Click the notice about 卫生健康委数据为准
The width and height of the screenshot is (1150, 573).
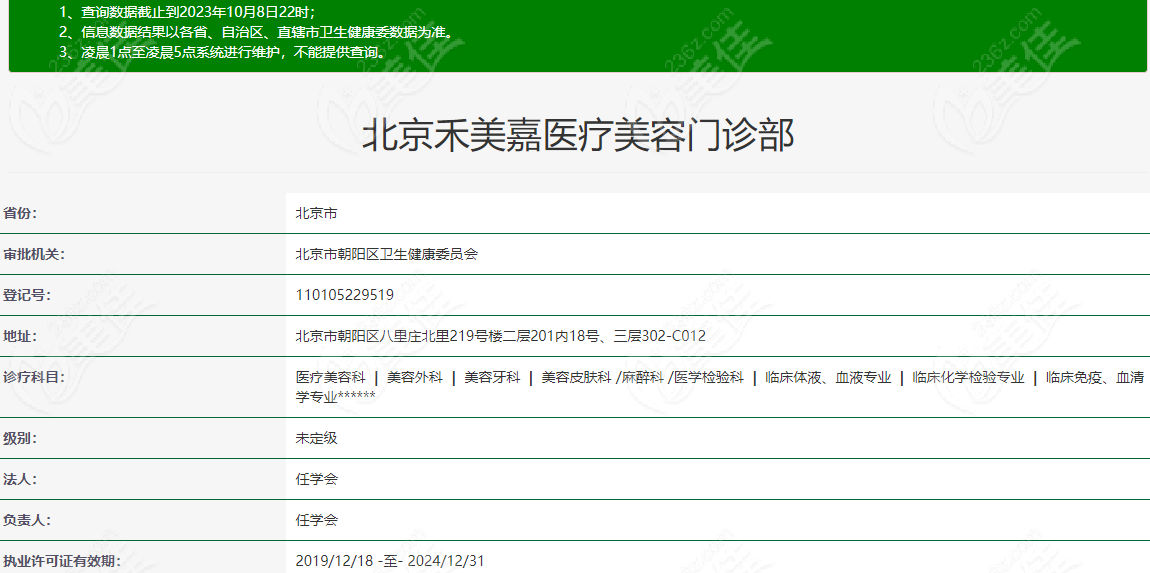(255, 32)
